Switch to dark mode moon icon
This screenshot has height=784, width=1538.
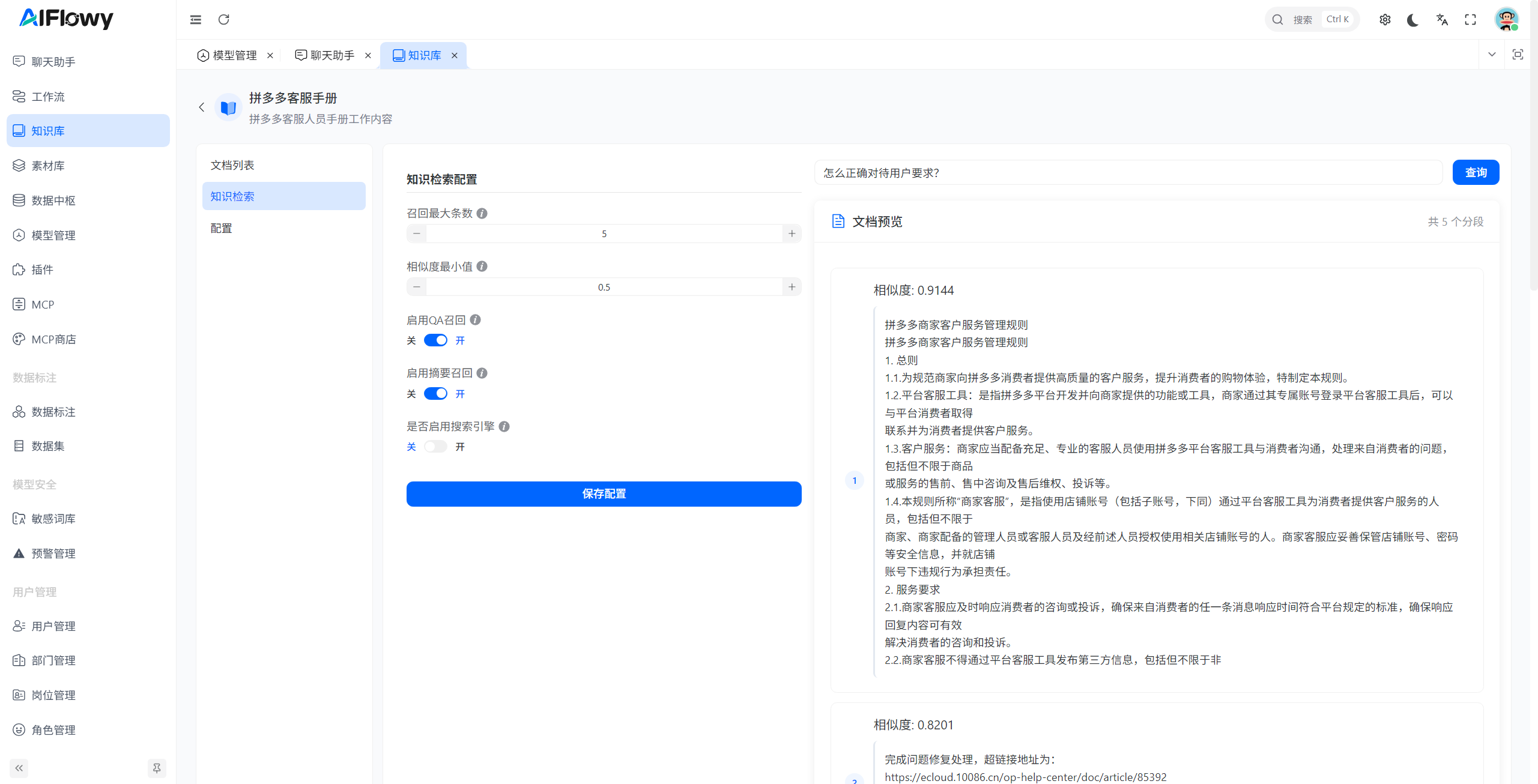pos(1412,20)
